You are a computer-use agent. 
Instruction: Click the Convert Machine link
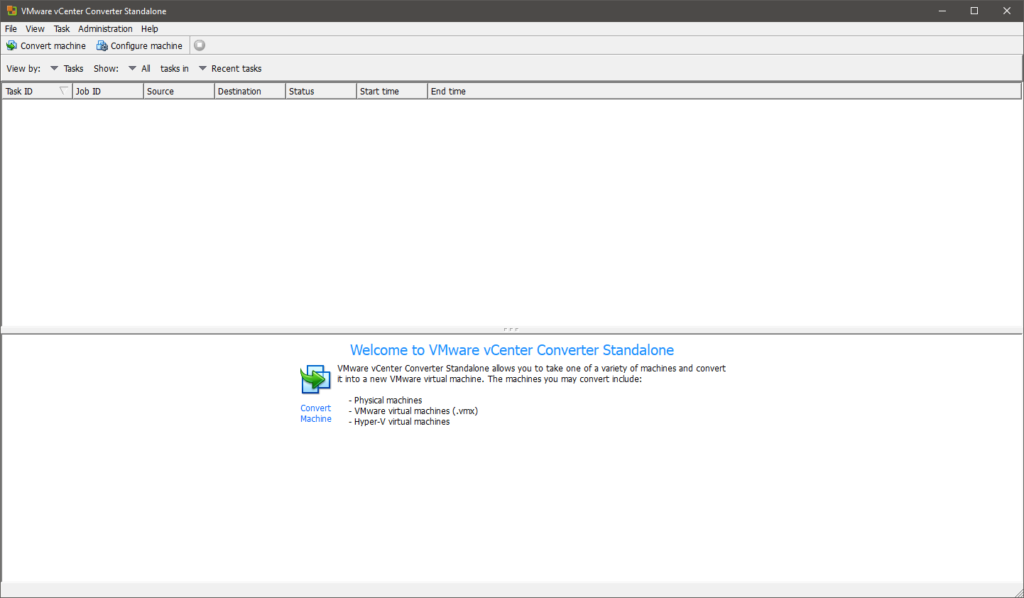coord(315,413)
